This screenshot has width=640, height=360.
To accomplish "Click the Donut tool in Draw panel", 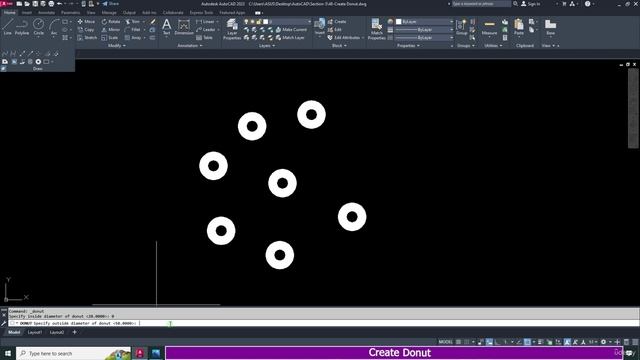I will 38,62.
